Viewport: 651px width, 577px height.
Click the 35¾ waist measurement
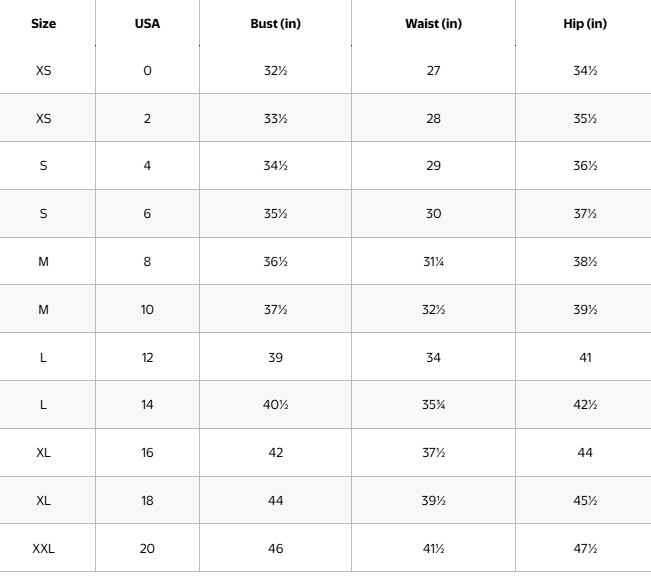tap(433, 405)
